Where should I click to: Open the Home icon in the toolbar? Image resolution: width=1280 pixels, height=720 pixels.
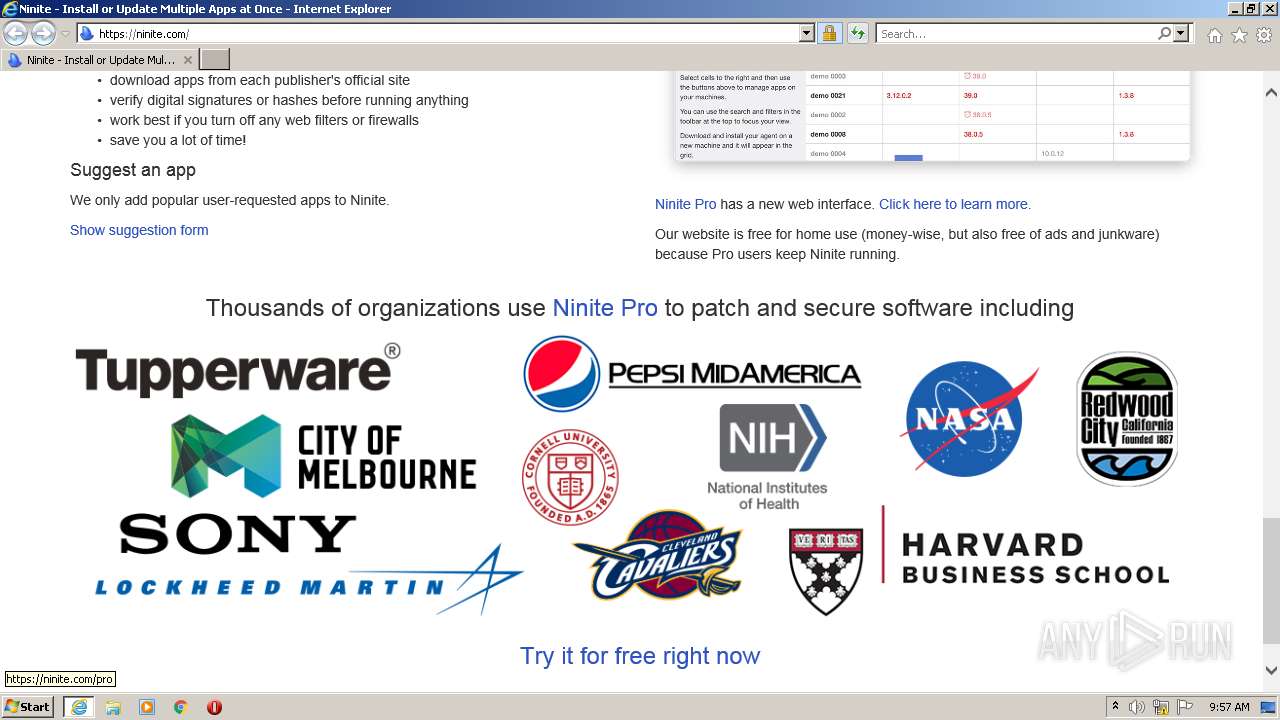(1214, 35)
